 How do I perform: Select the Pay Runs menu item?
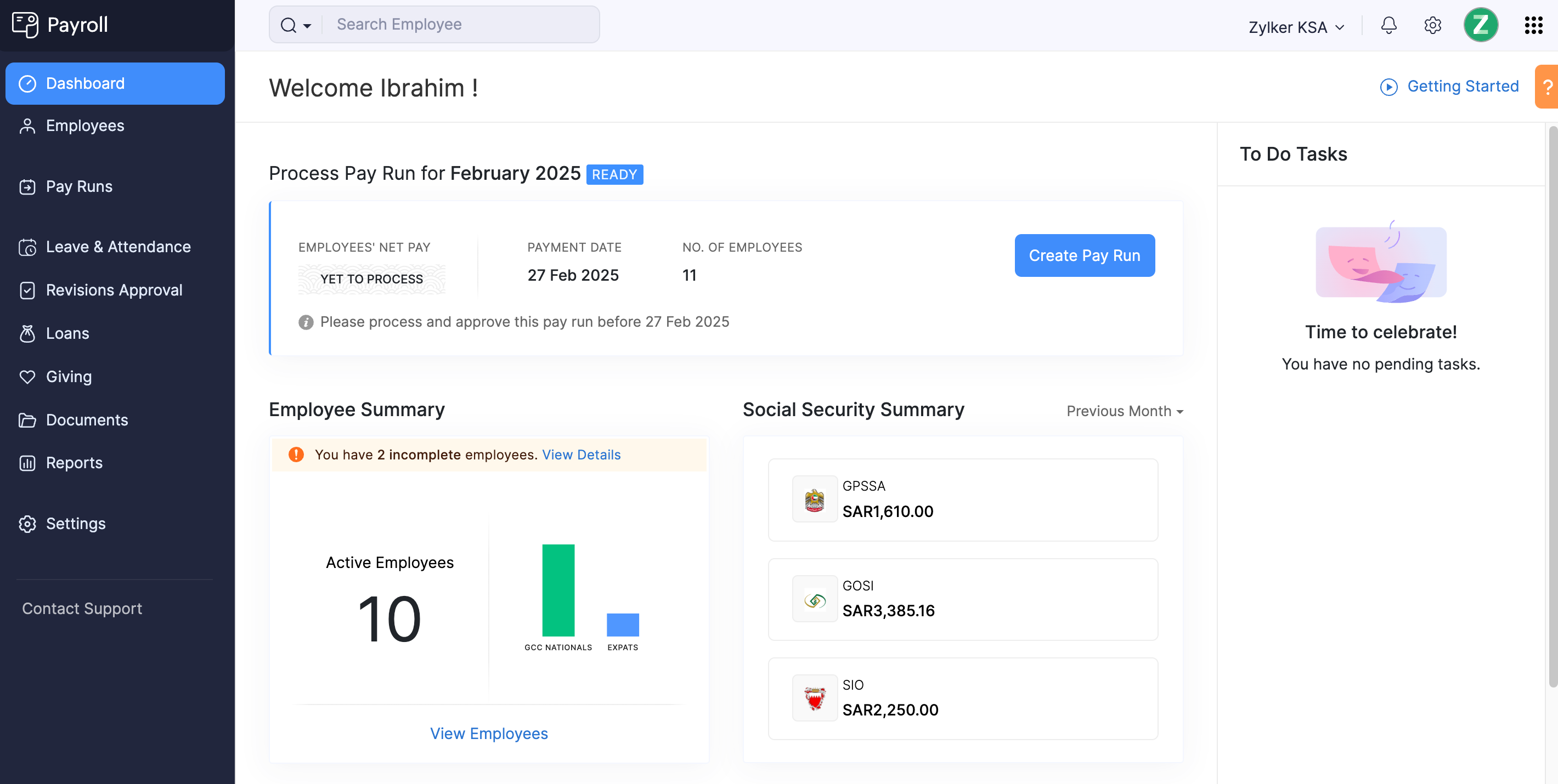click(x=79, y=185)
